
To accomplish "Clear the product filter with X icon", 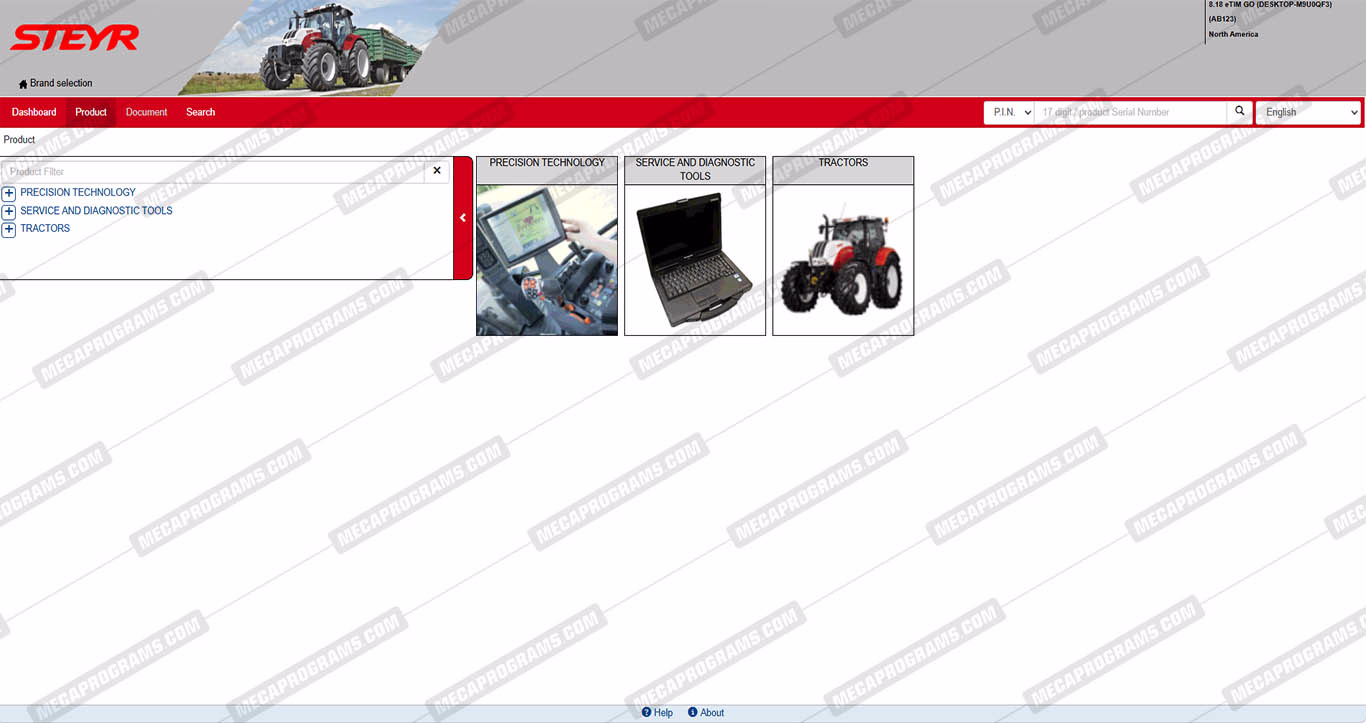I will pos(437,171).
